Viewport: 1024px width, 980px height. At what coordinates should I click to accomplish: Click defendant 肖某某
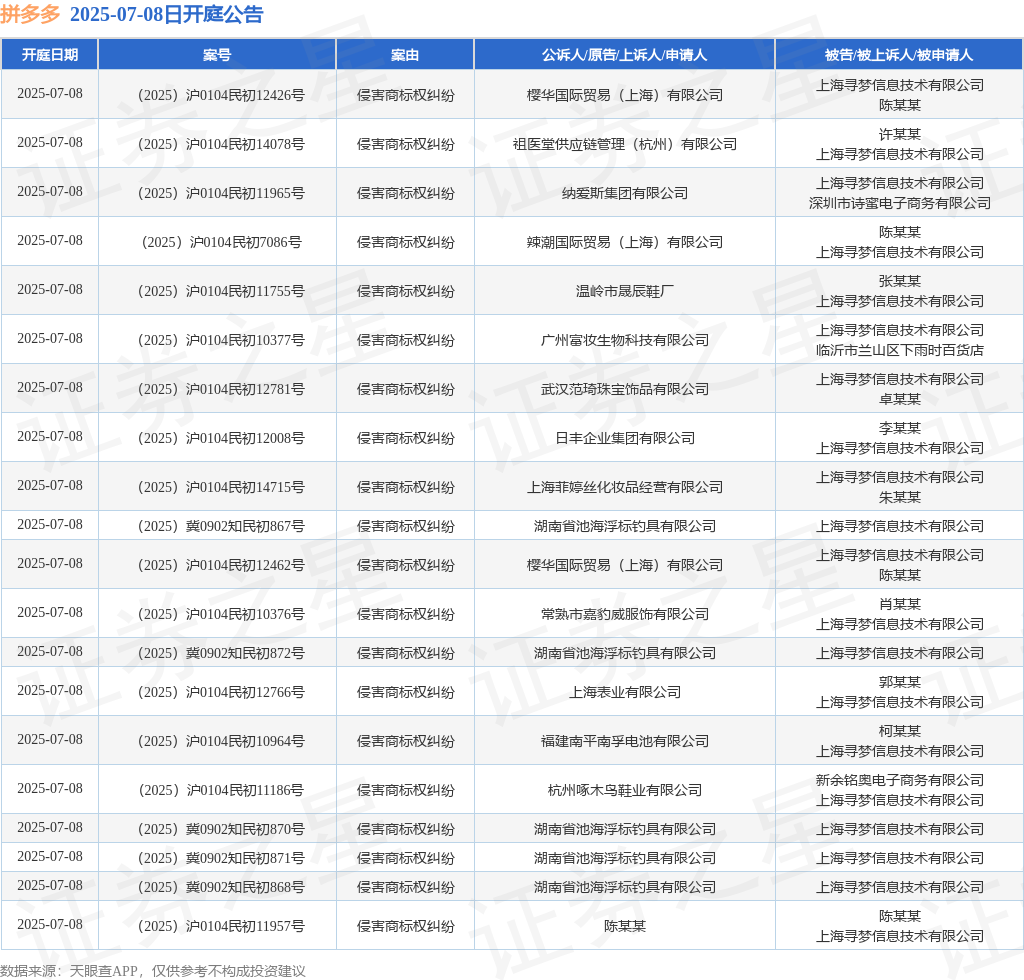pyautogui.click(x=899, y=605)
